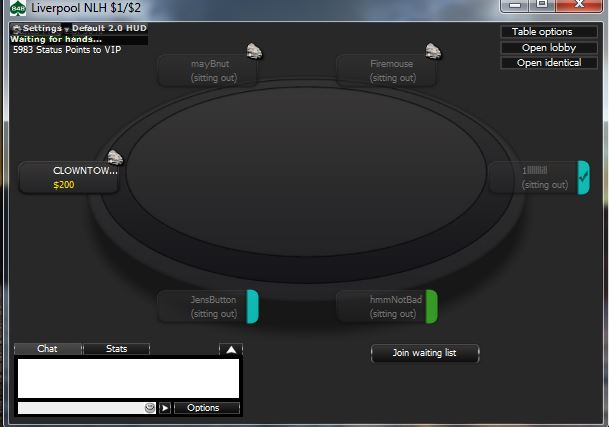Click the chat history text area
This screenshot has width=609, height=427.
pyautogui.click(x=128, y=378)
